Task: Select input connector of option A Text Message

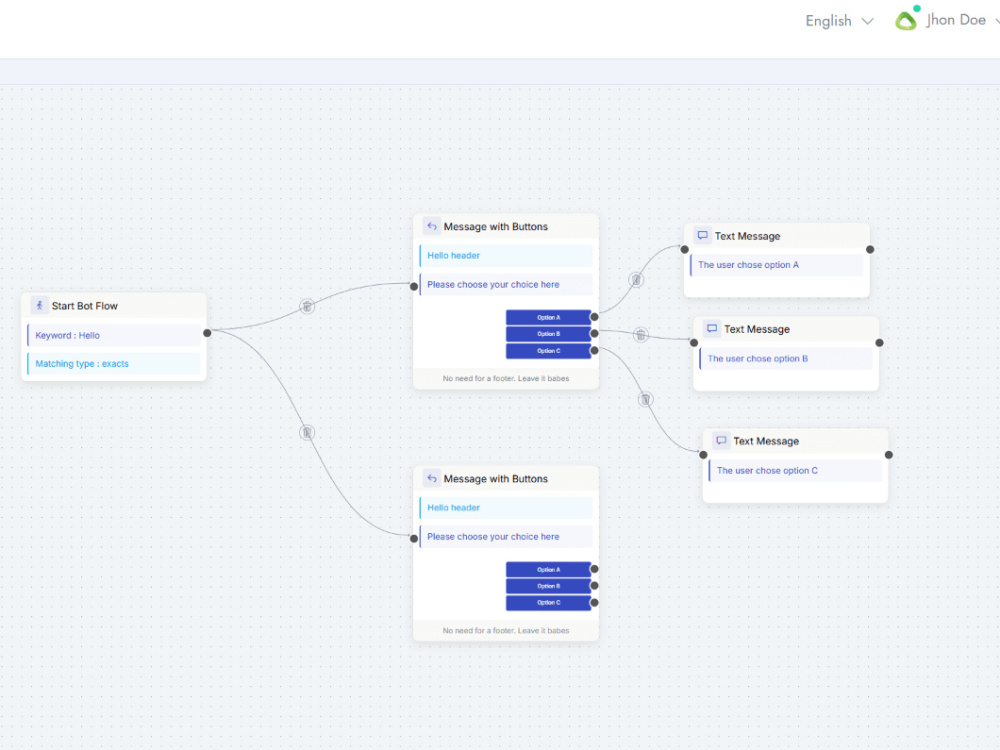Action: [684, 249]
